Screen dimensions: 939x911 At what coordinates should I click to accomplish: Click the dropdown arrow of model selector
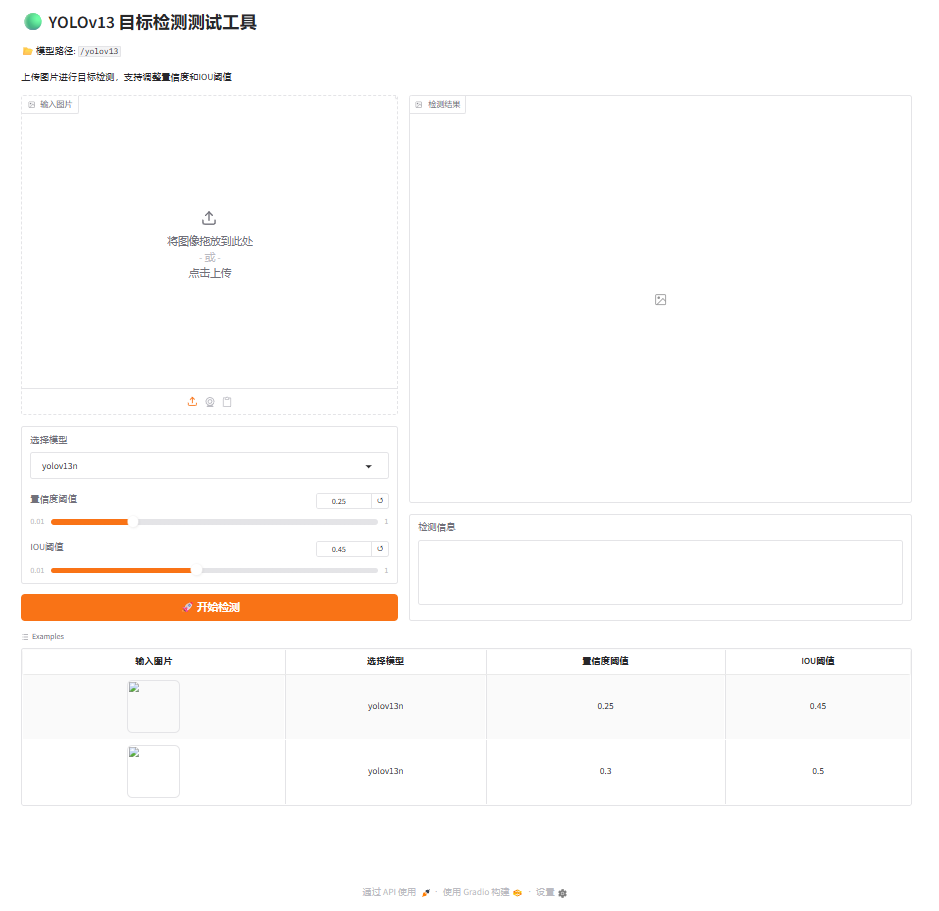click(369, 467)
